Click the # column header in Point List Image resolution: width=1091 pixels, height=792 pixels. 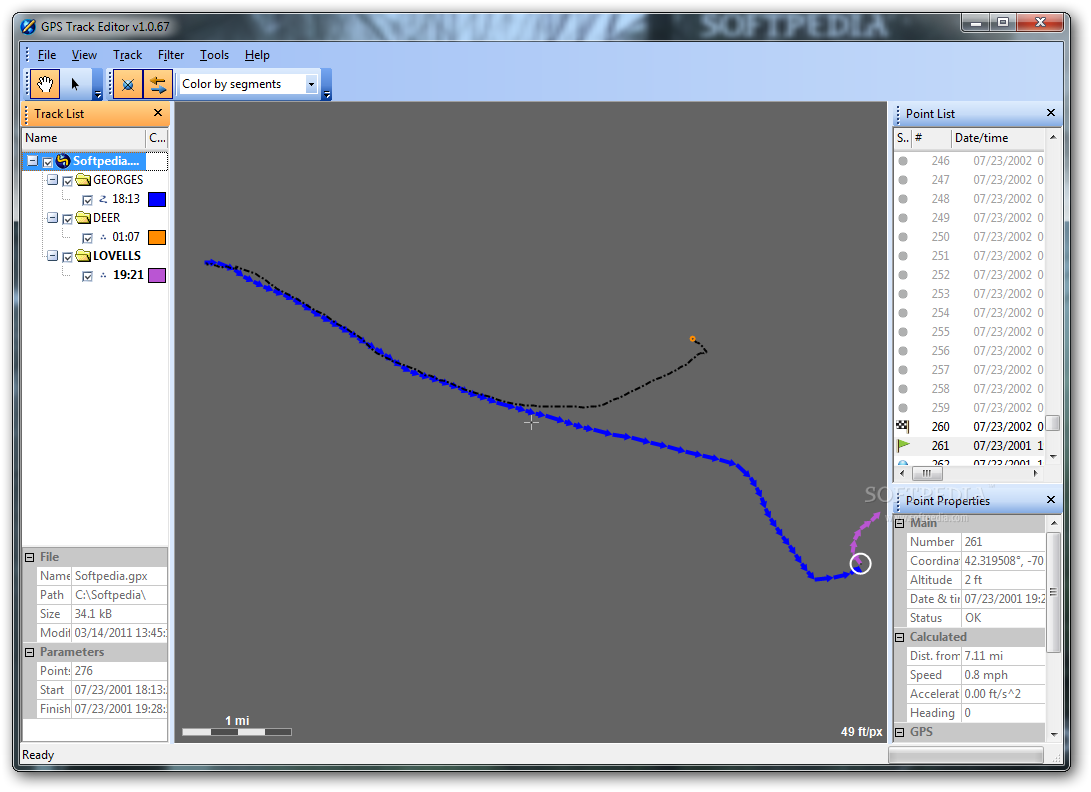[x=931, y=138]
